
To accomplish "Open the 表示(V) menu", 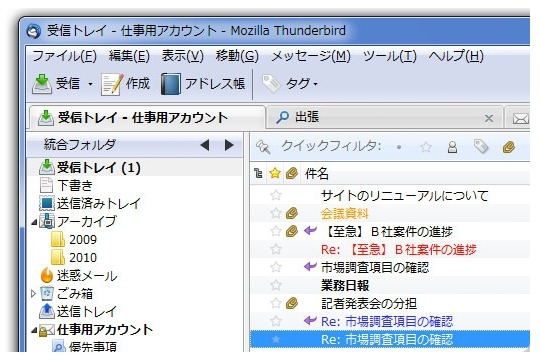I will pyautogui.click(x=183, y=56).
